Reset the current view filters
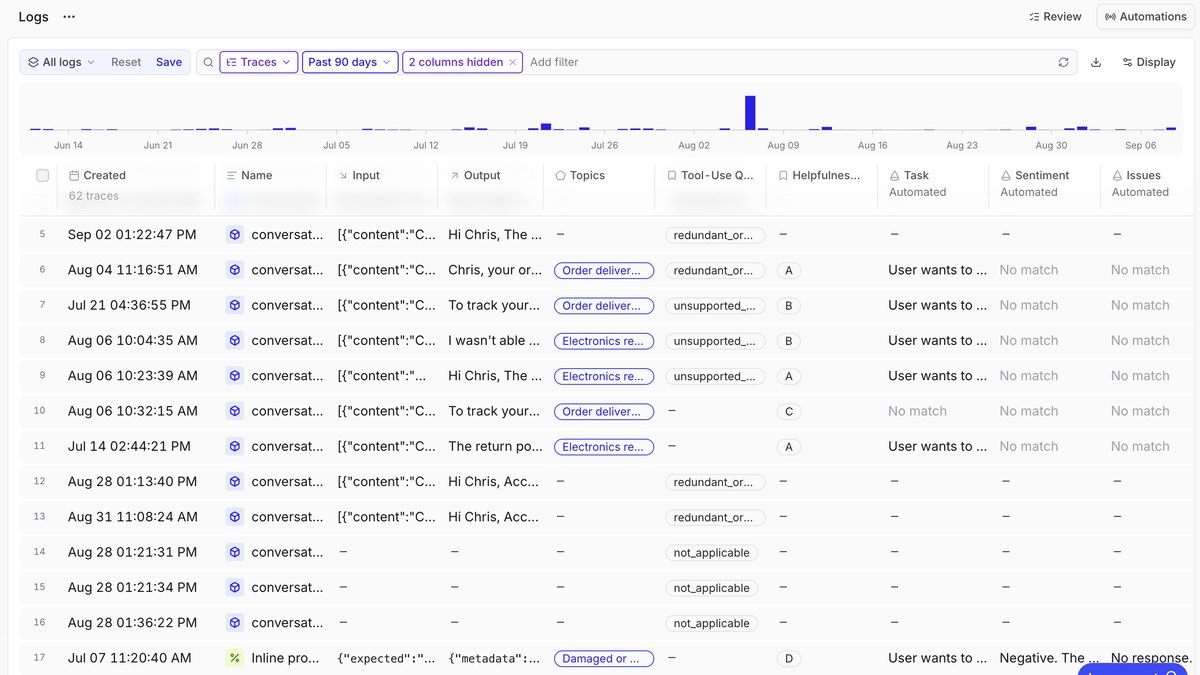 click(x=126, y=62)
